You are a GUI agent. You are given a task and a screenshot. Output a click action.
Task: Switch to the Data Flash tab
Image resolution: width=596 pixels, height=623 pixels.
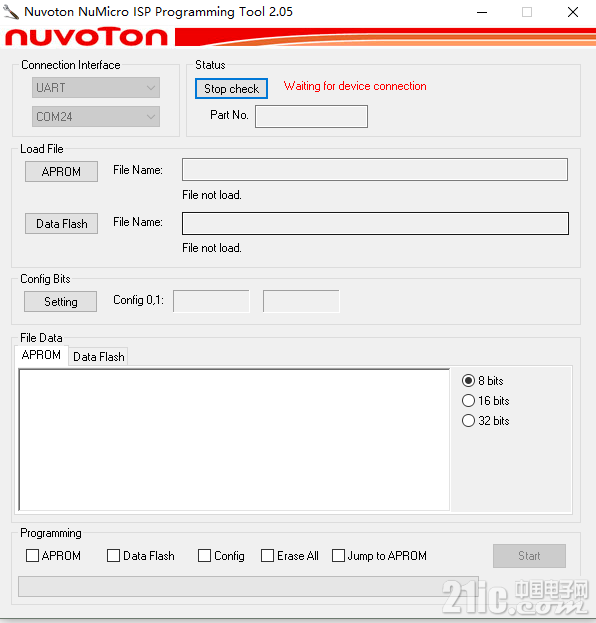pos(99,356)
